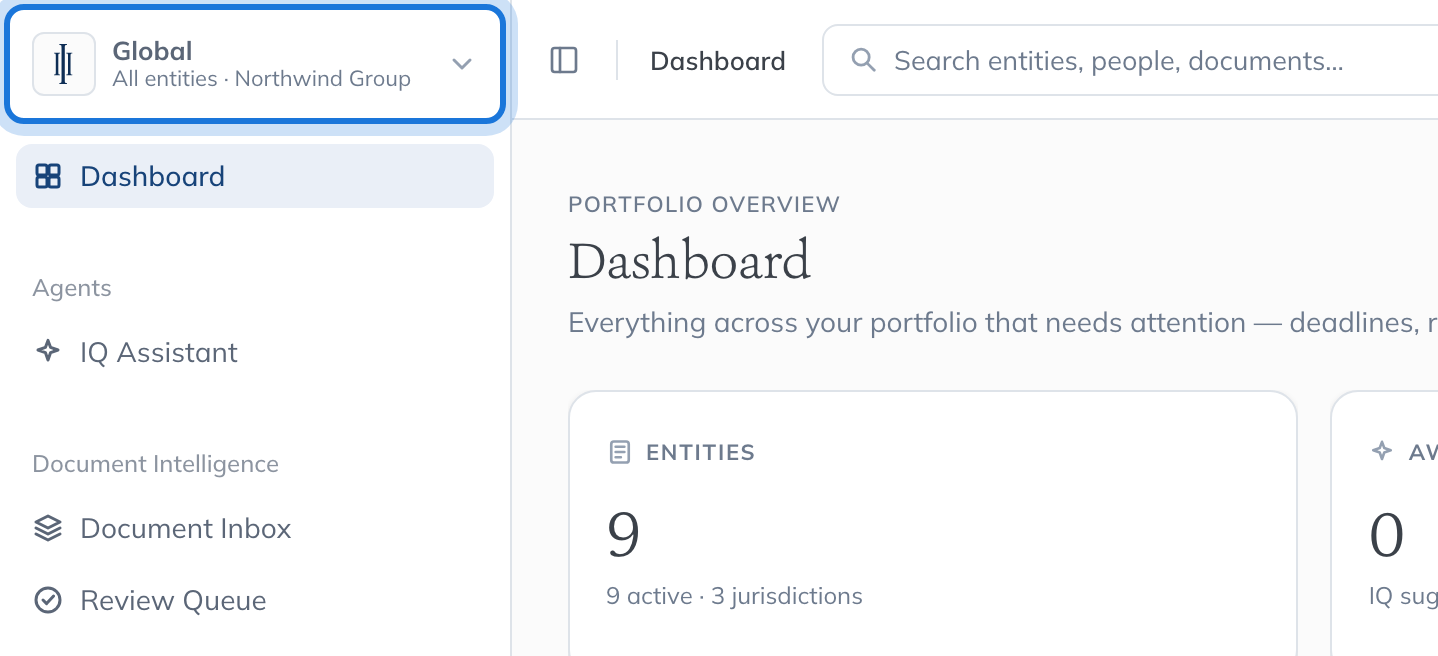
Task: Open IQ Assistant in the sidebar
Action: click(255, 352)
